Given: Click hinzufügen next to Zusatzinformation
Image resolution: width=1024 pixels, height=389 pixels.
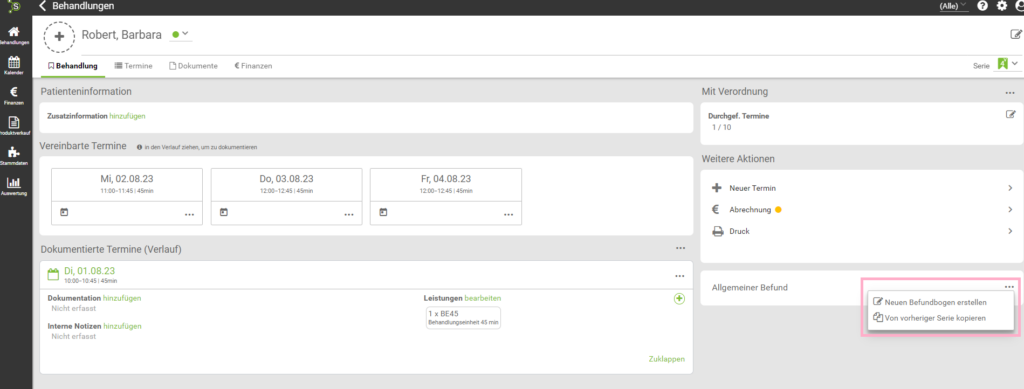Looking at the screenshot, I should (x=127, y=116).
